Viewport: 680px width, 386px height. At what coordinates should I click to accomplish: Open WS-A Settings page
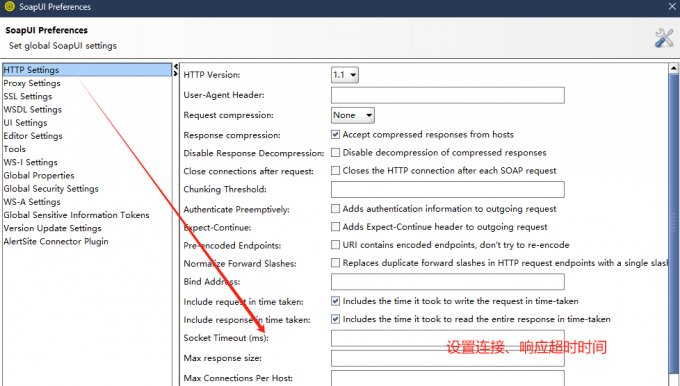[32, 202]
